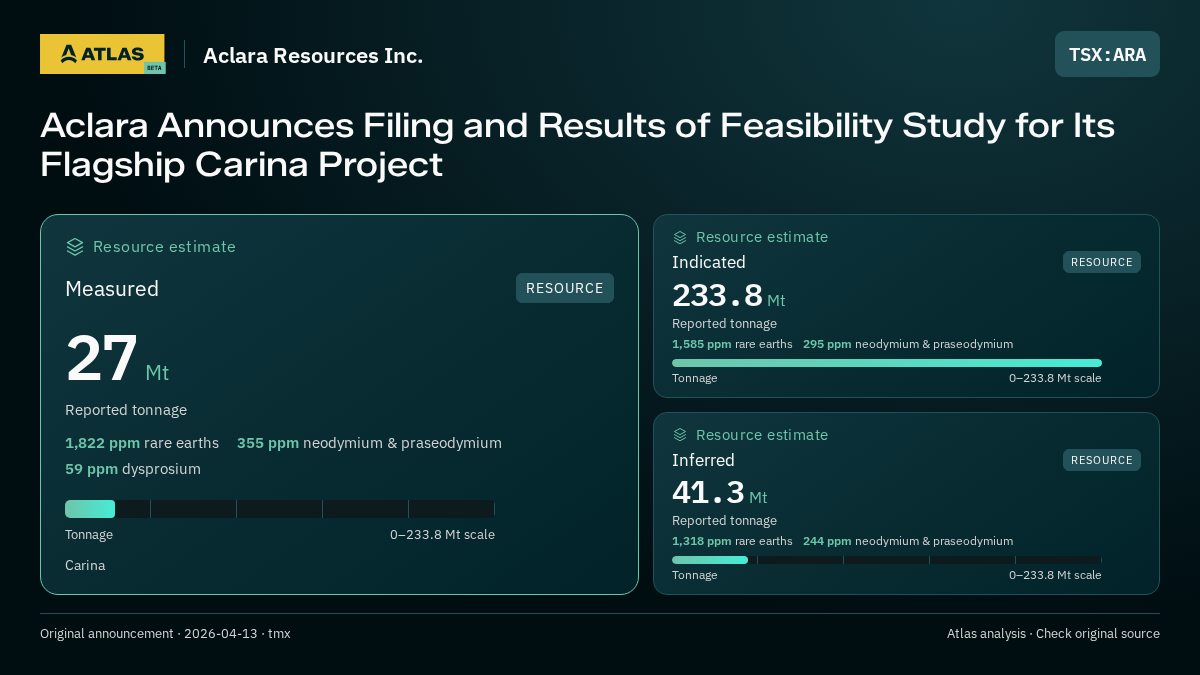Click the layers icon in the Measured card
This screenshot has width=1200, height=675.
(75, 246)
